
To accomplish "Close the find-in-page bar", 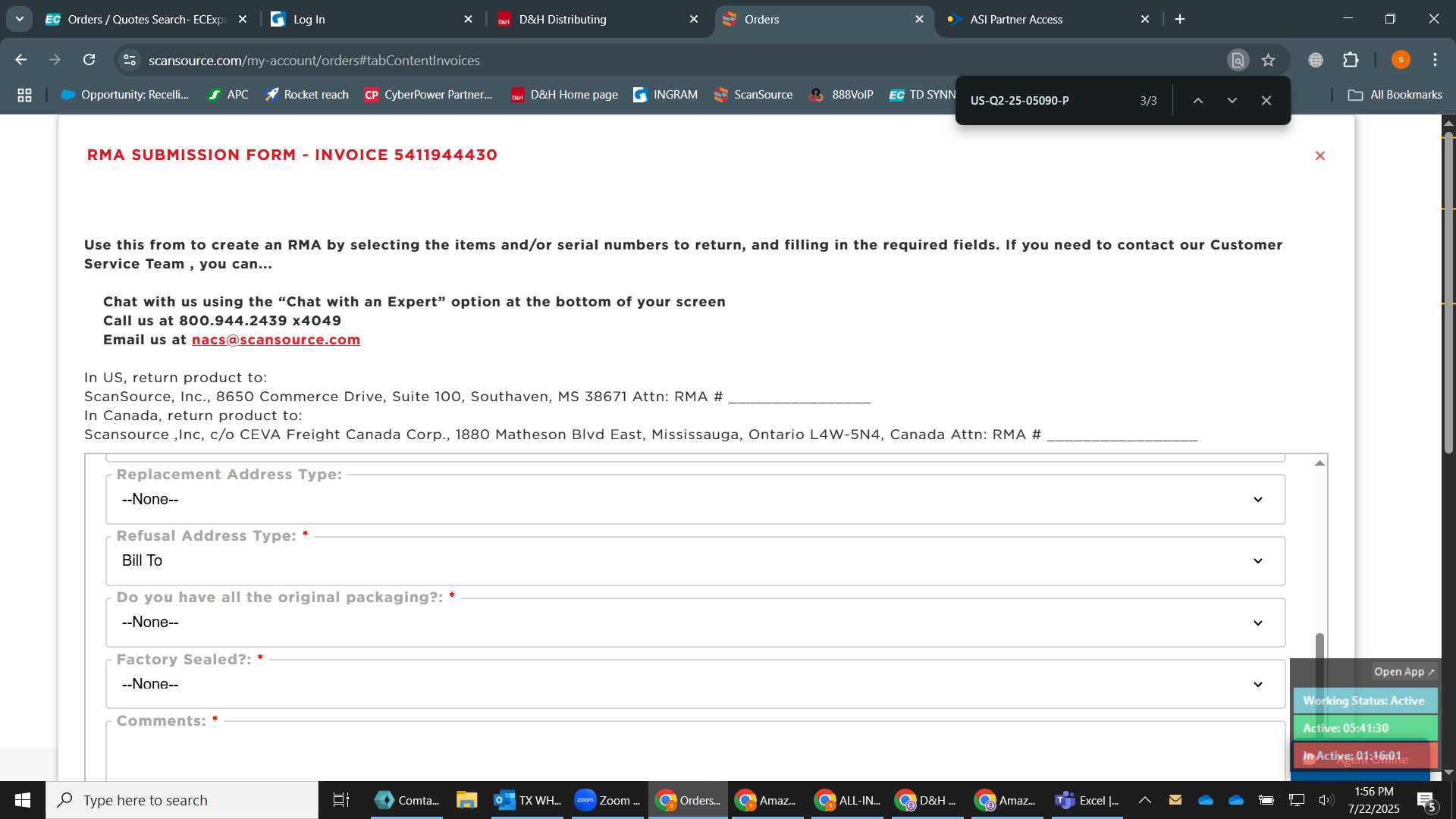I will click(1266, 100).
